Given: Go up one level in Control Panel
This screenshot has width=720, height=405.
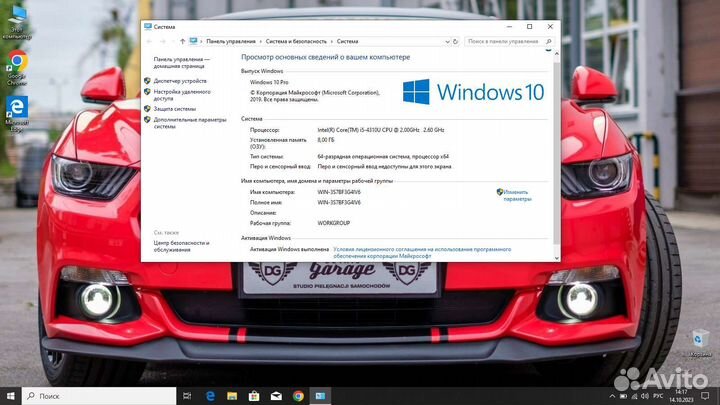Looking at the screenshot, I should (x=182, y=41).
